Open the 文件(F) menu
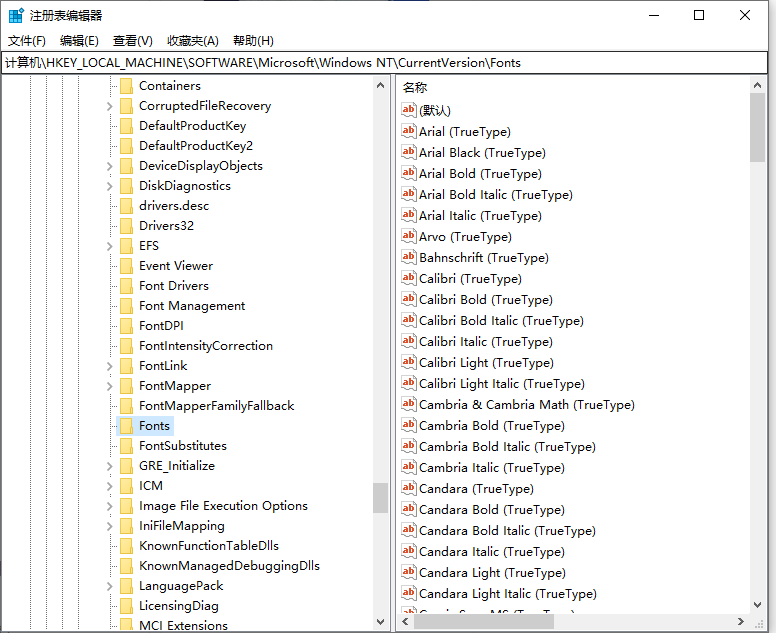The width and height of the screenshot is (776, 633). pos(27,41)
